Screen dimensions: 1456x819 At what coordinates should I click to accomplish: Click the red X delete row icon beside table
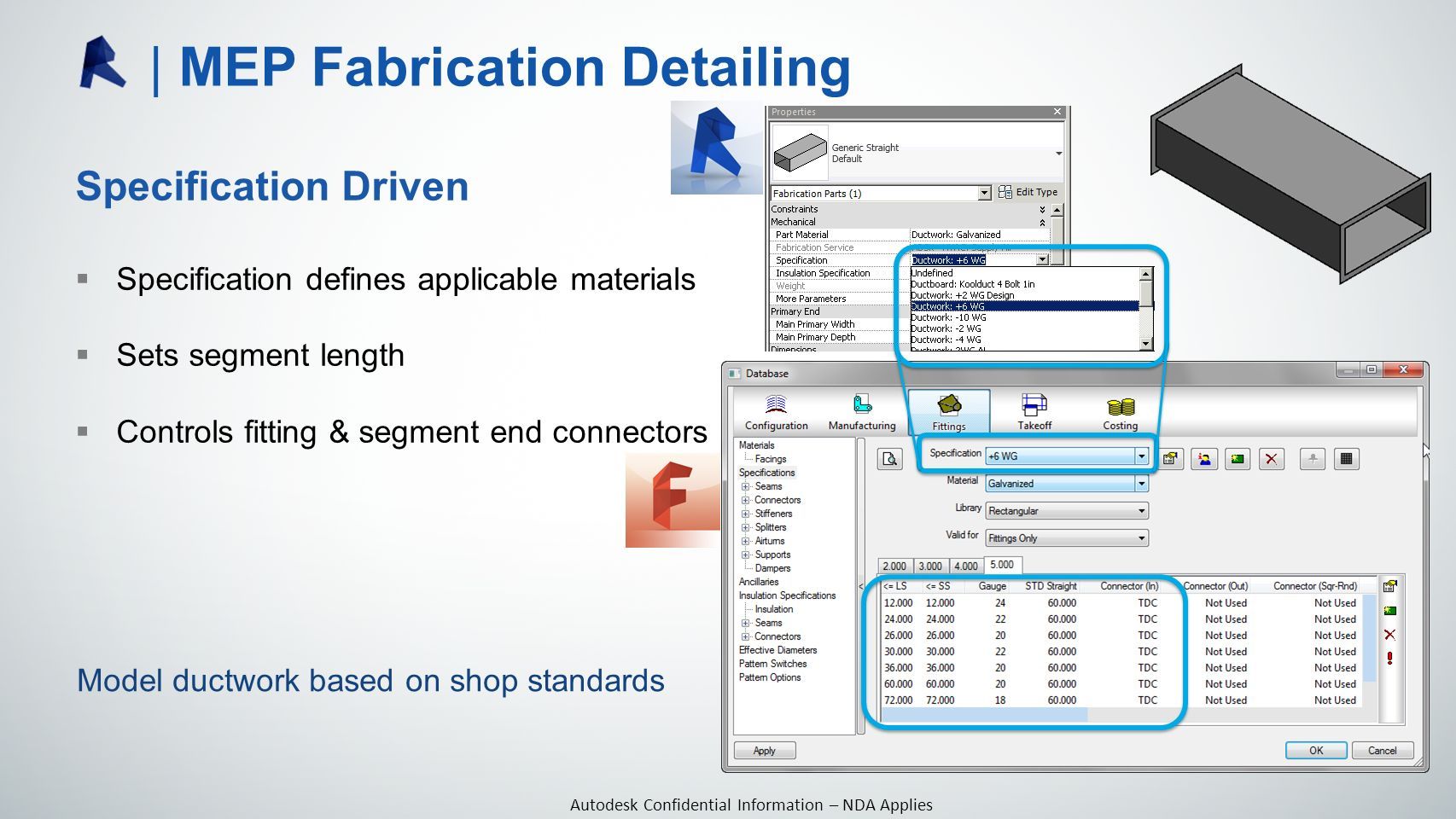tap(1390, 634)
